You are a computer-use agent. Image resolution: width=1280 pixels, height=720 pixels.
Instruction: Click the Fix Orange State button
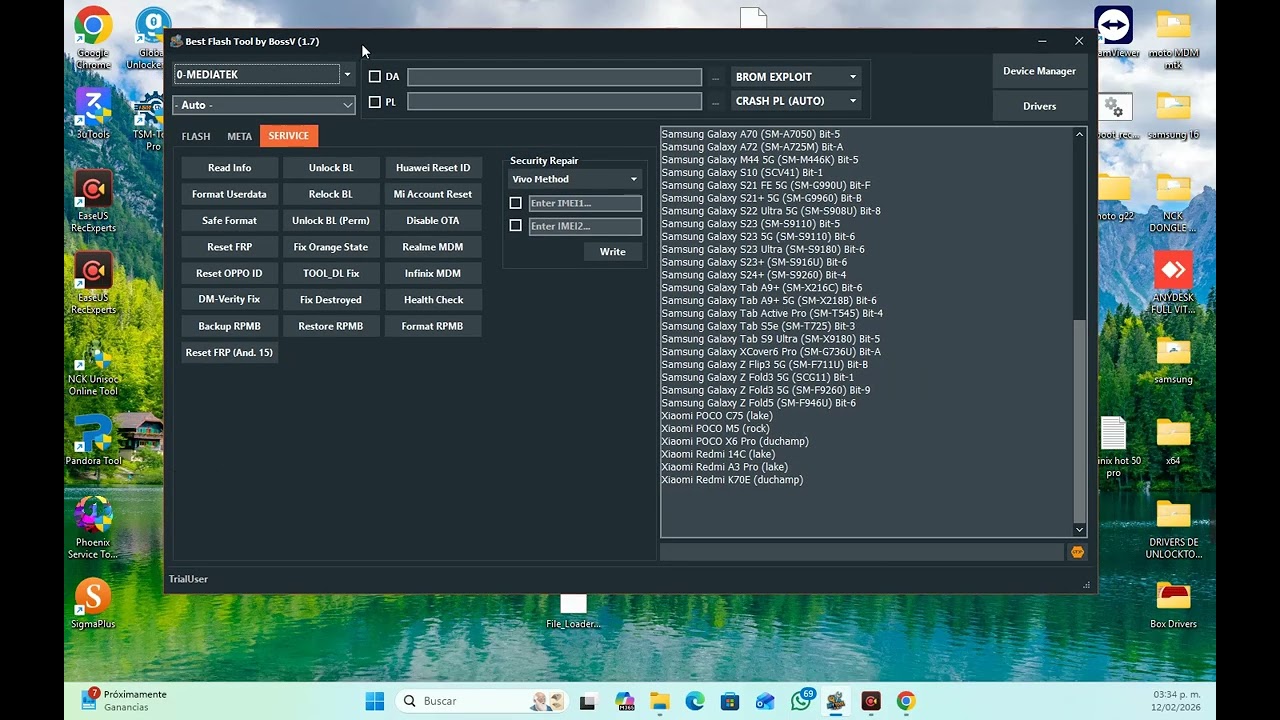point(331,247)
